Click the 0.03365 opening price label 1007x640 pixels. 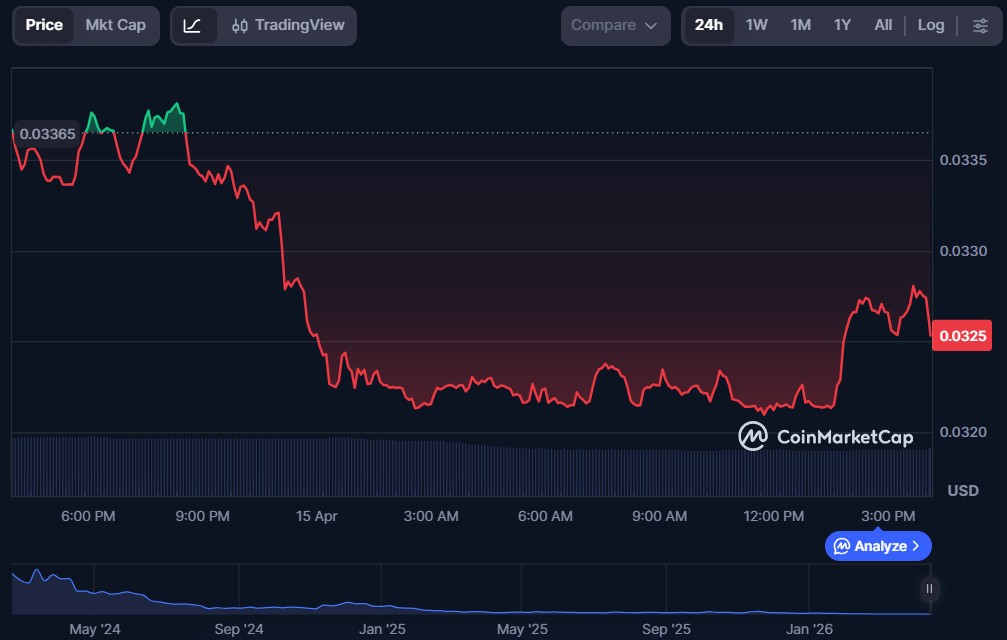(x=48, y=134)
